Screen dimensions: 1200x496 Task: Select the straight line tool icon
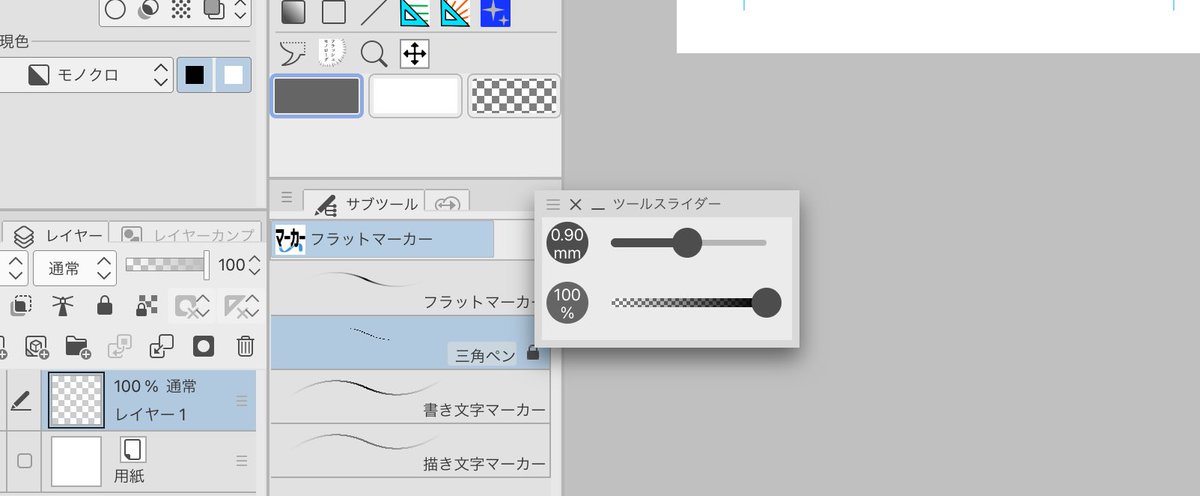pos(373,13)
